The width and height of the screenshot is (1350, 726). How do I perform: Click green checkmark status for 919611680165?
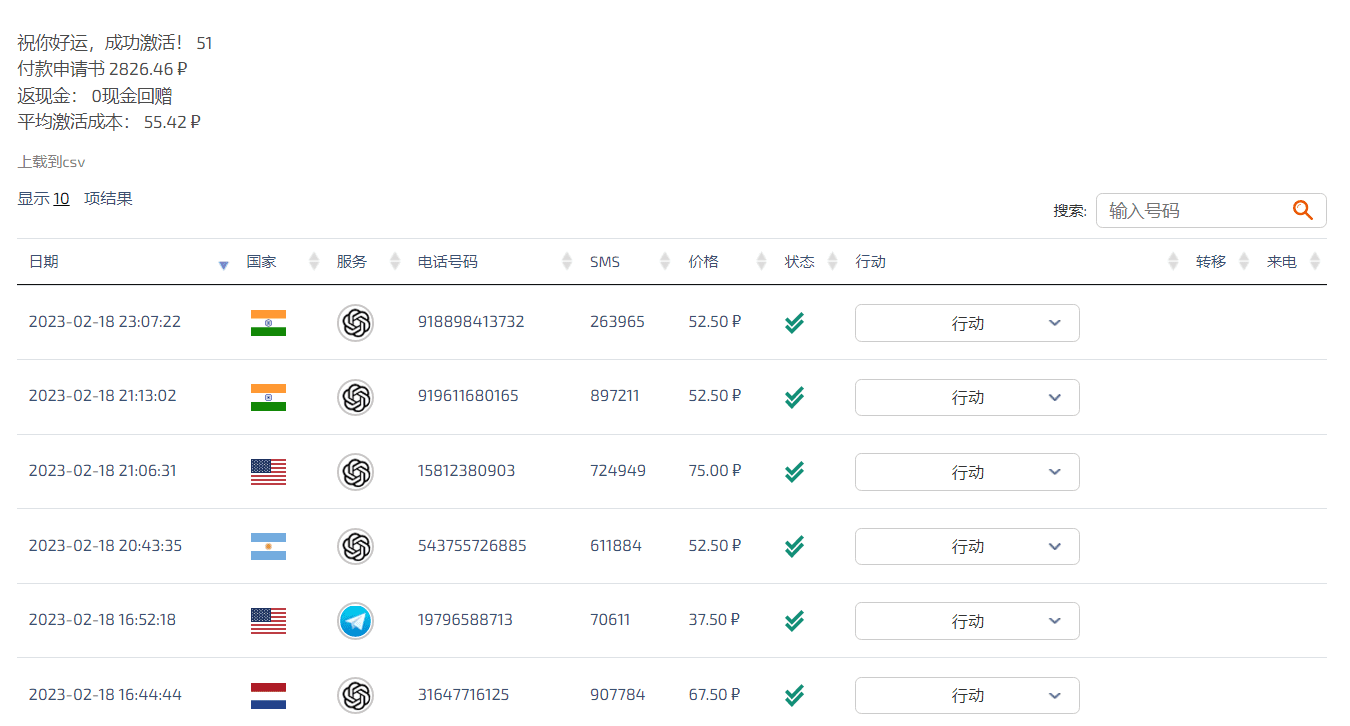click(794, 397)
